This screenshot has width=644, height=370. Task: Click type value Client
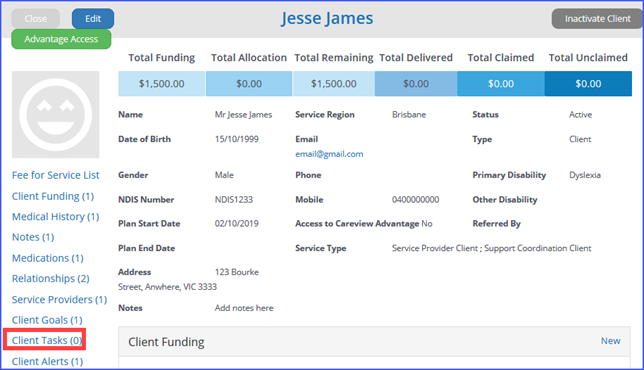point(580,139)
